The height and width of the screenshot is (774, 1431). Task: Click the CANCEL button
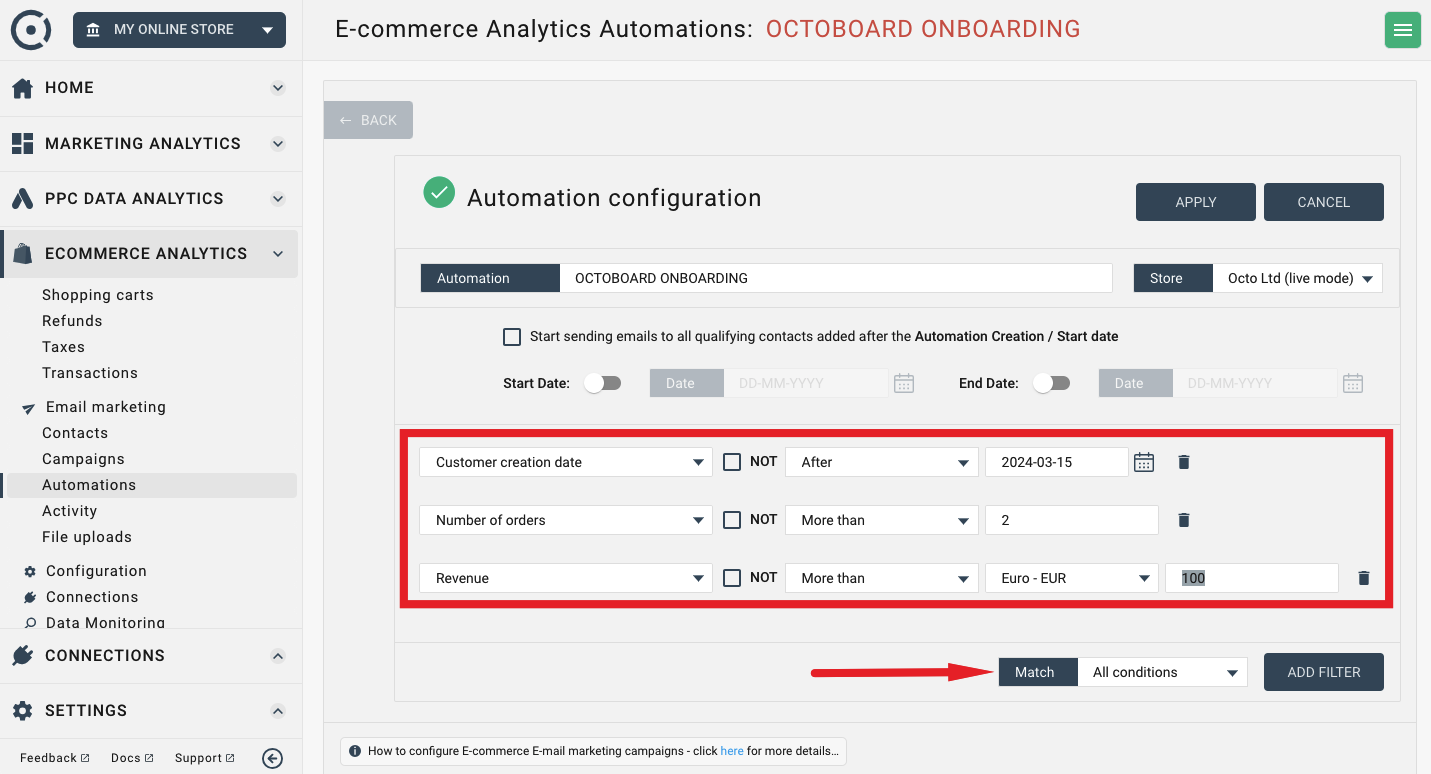[x=1324, y=202]
